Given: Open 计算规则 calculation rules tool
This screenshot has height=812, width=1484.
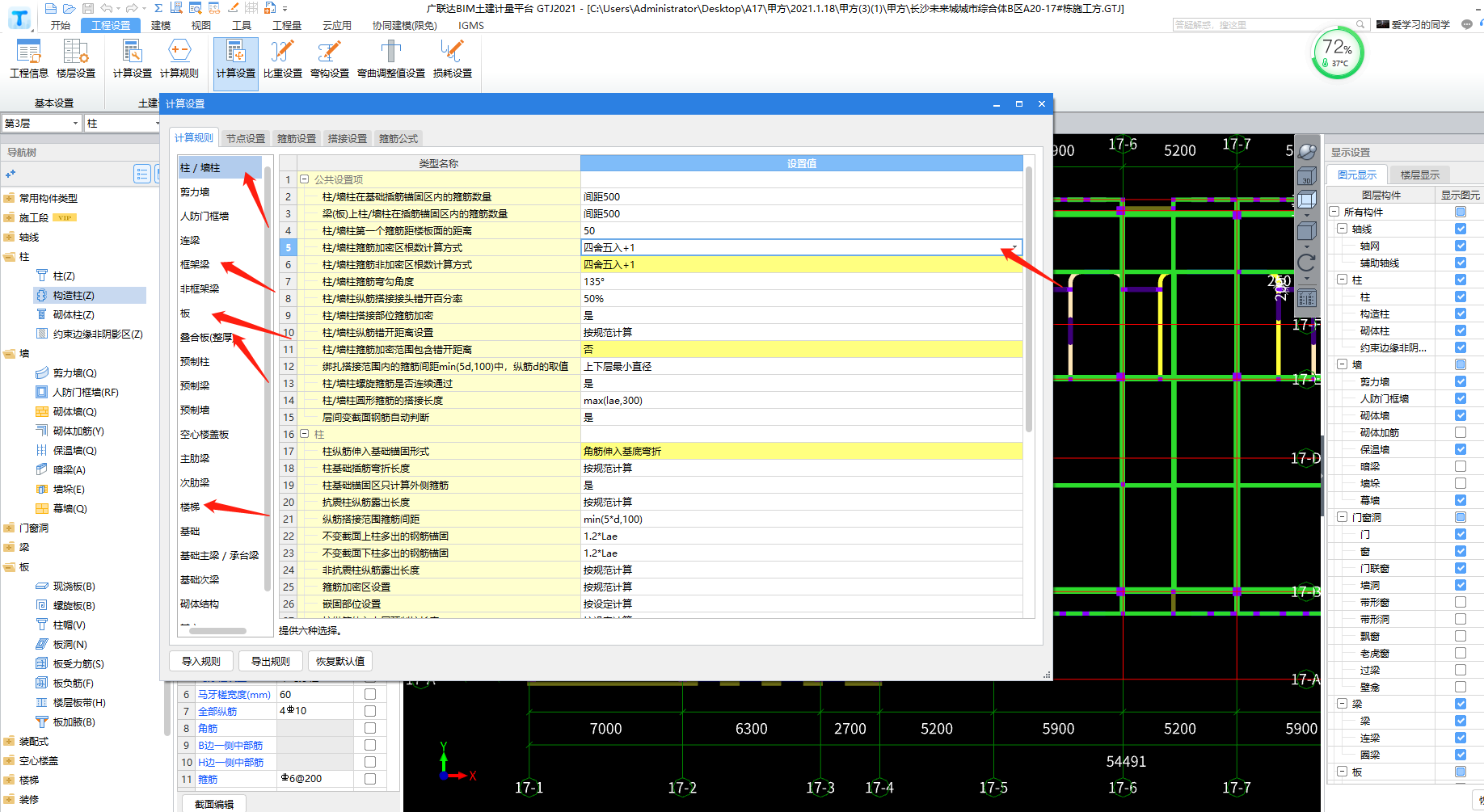Looking at the screenshot, I should click(x=179, y=60).
